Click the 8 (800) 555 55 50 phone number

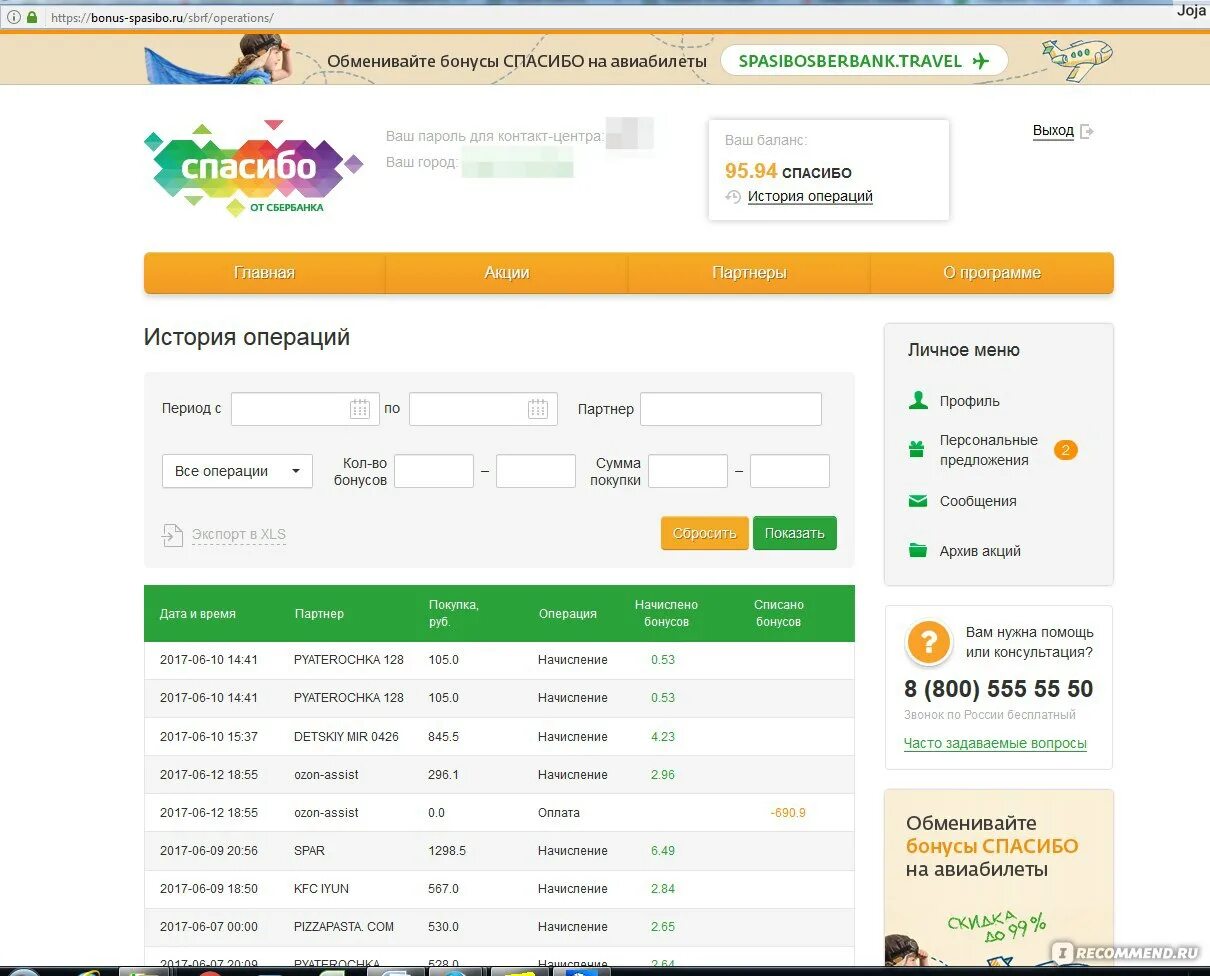[x=999, y=689]
